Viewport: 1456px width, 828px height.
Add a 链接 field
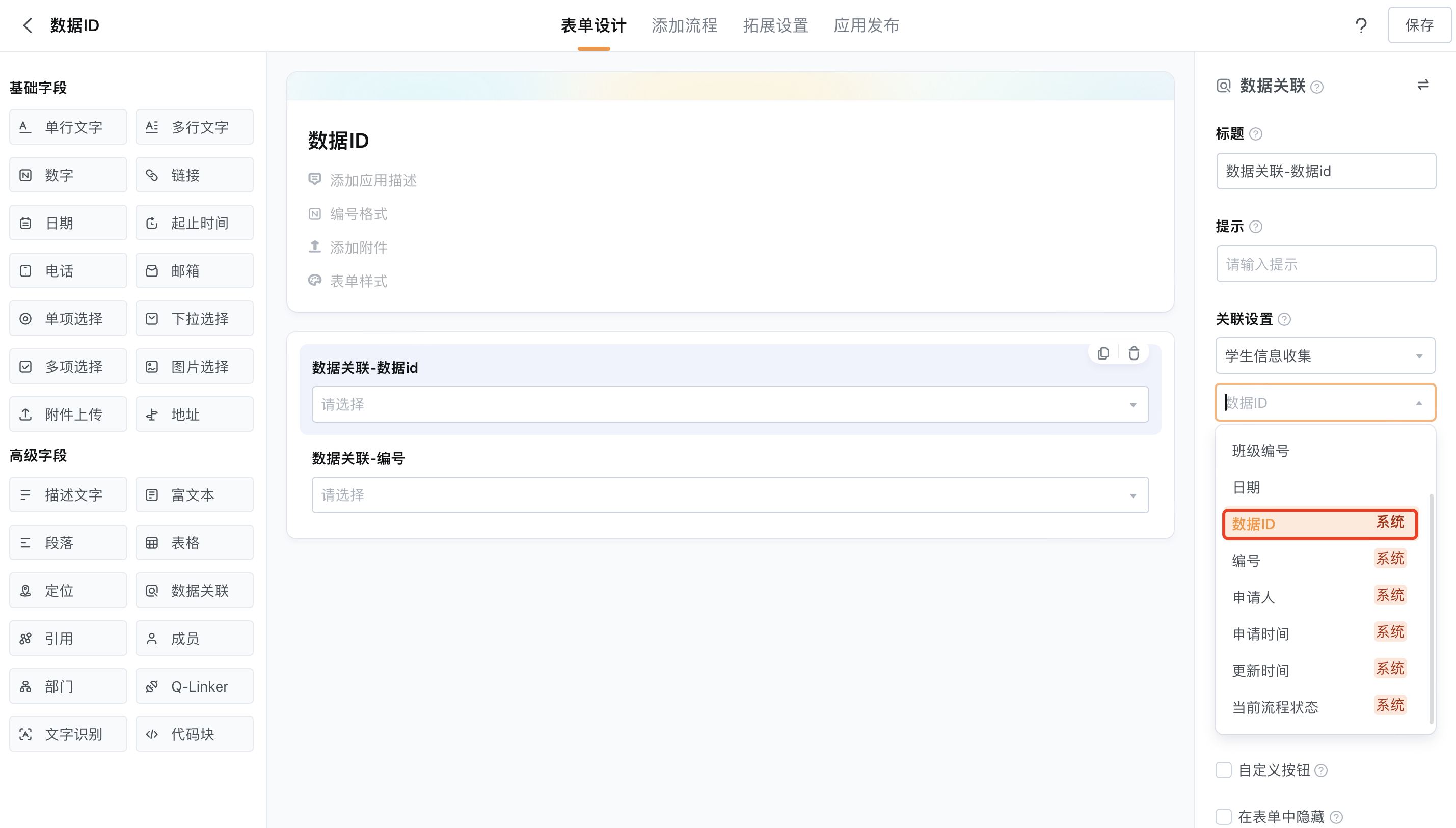point(195,175)
